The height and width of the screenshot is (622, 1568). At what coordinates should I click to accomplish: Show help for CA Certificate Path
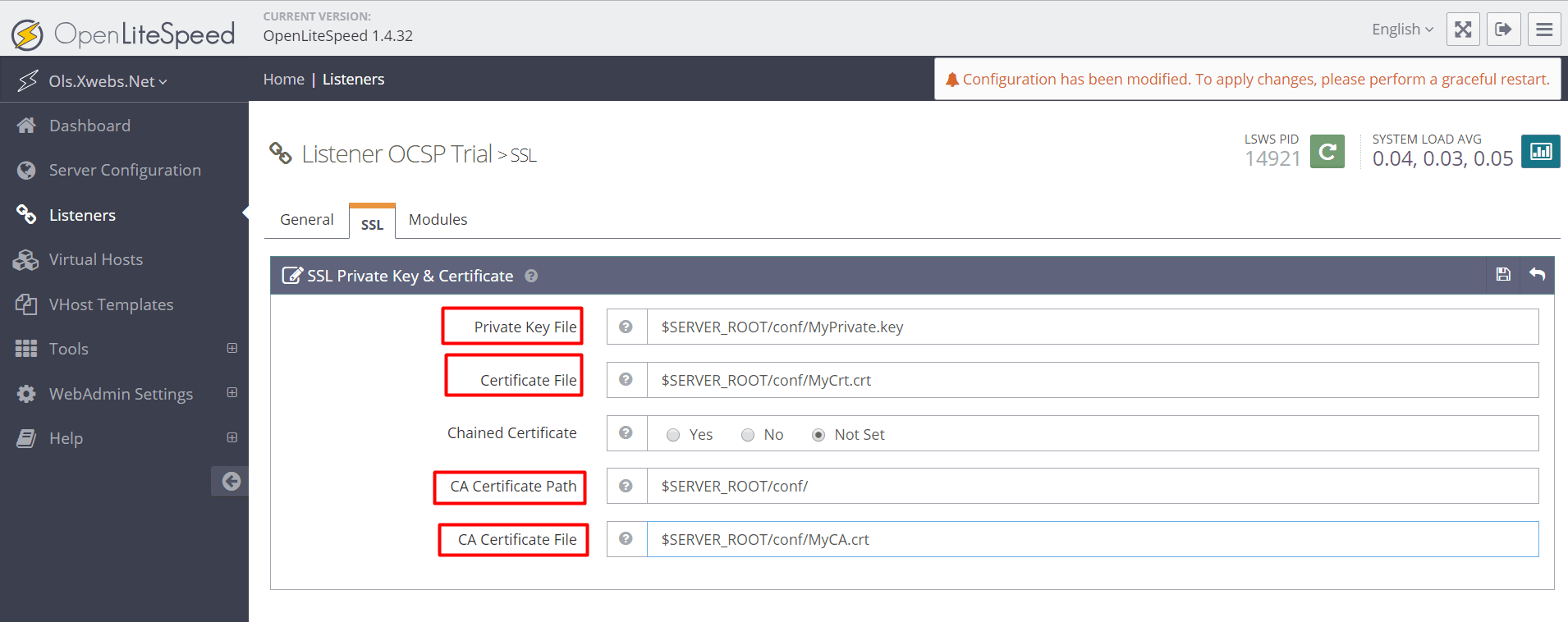[x=626, y=486]
